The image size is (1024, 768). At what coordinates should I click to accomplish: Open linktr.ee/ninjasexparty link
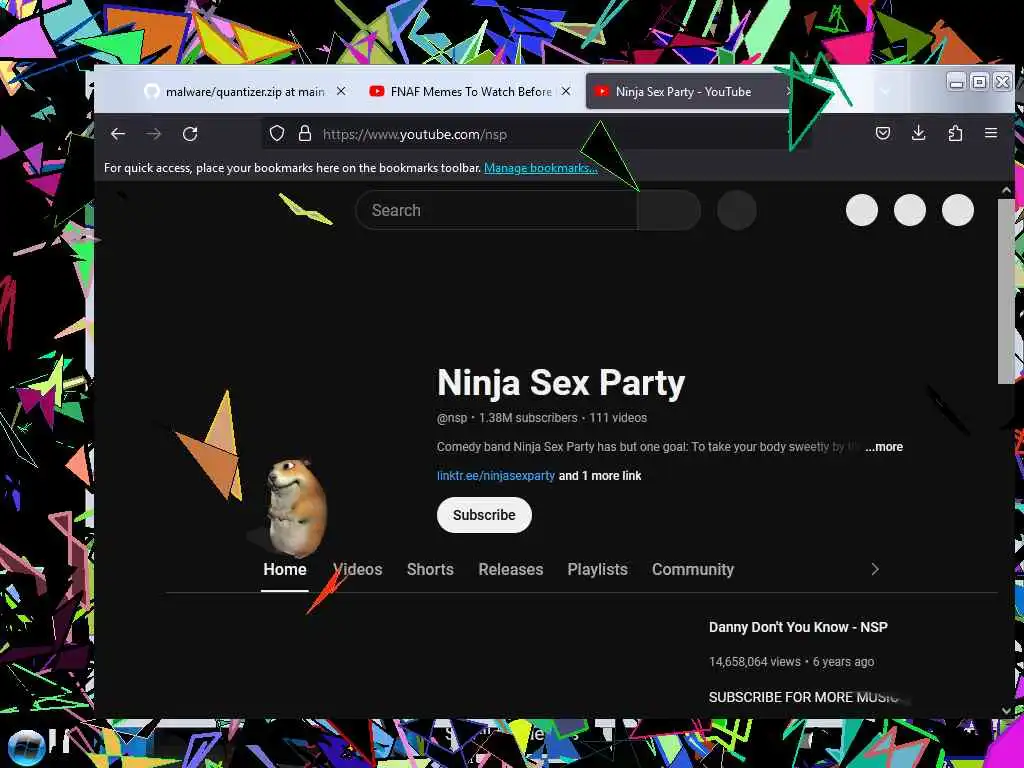pos(496,475)
